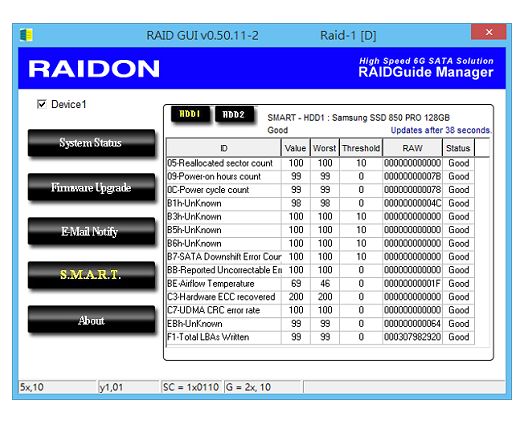This screenshot has width=532, height=427.
Task: Click RAW value 000307982920
Action: click(x=412, y=337)
